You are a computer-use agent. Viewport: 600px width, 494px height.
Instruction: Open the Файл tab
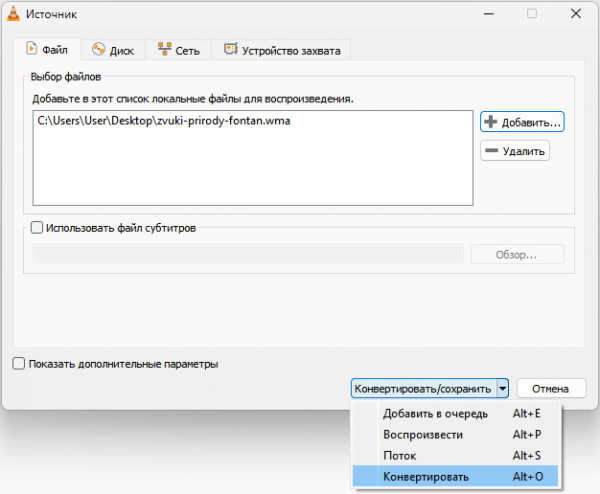tap(47, 49)
